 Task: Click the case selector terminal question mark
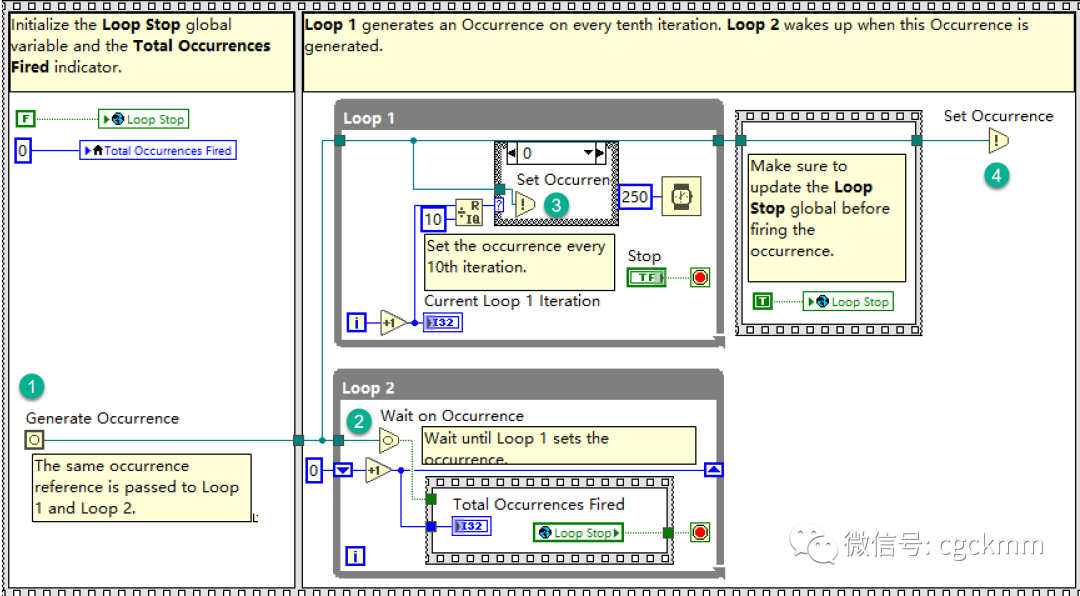[499, 205]
